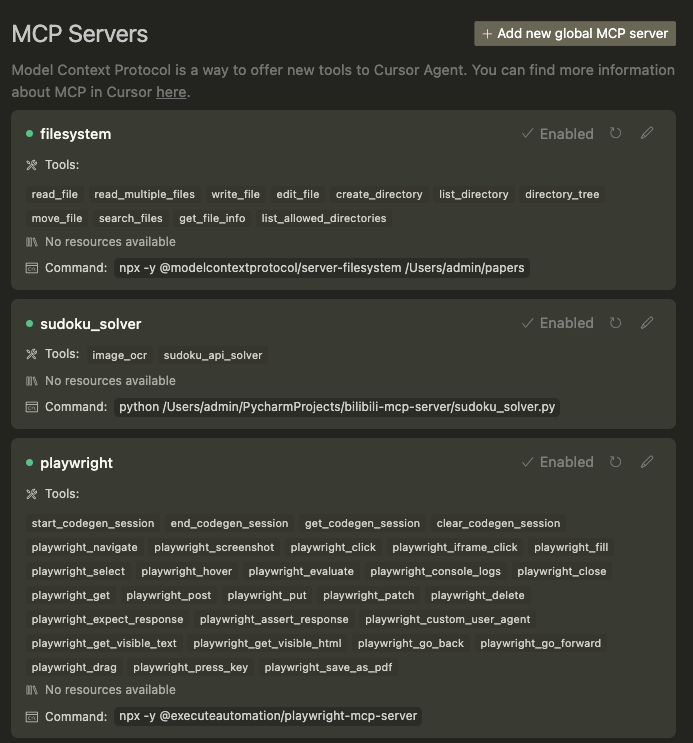Click the playwright pencil edit icon

647,462
